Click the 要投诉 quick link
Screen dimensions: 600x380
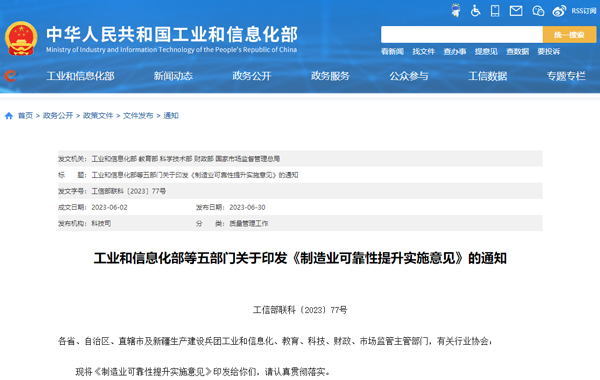tap(549, 51)
